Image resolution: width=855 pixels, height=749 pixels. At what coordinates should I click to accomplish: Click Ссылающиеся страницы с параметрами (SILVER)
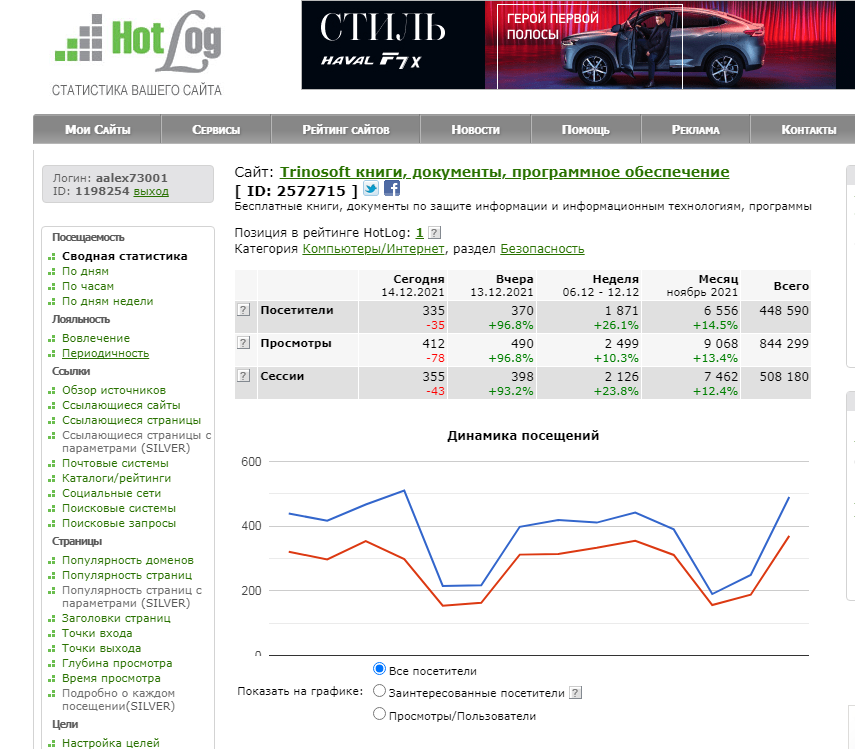coord(136,442)
